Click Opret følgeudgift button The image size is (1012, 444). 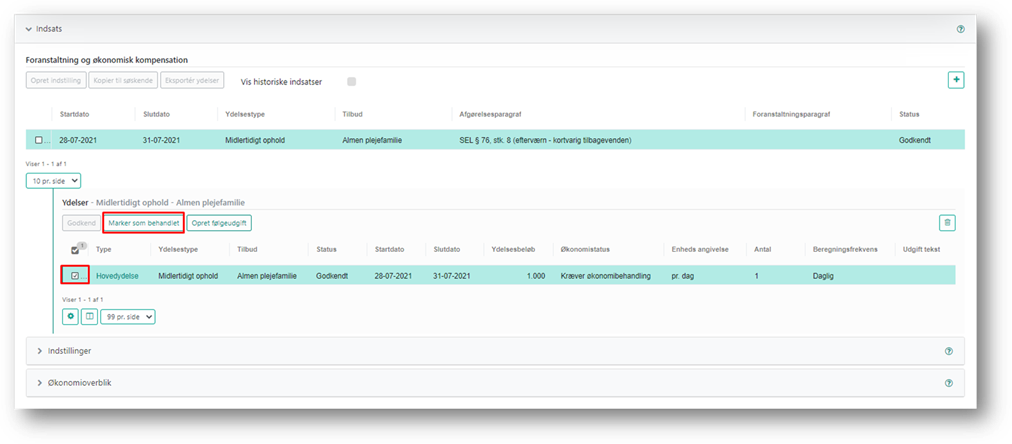(219, 223)
